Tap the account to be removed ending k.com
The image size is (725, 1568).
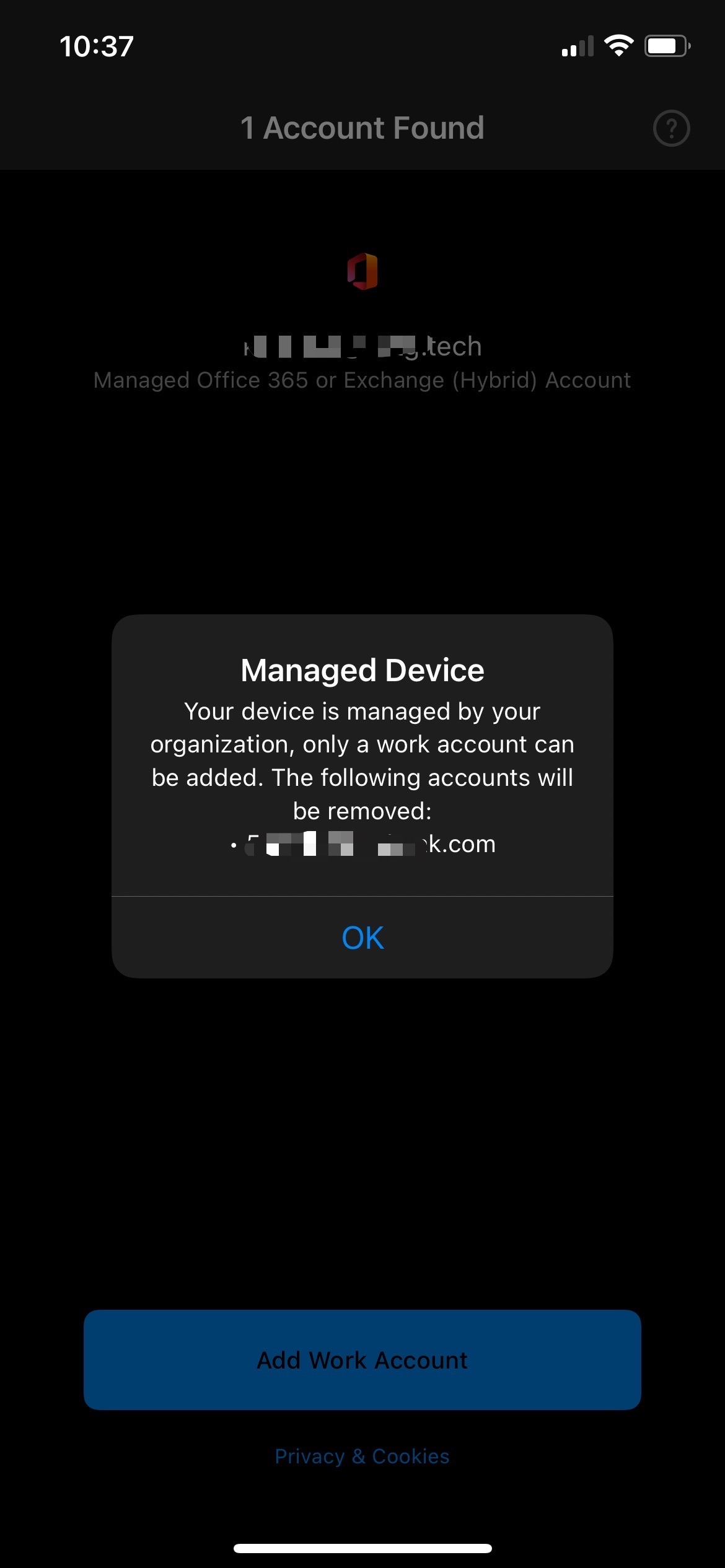(371, 843)
